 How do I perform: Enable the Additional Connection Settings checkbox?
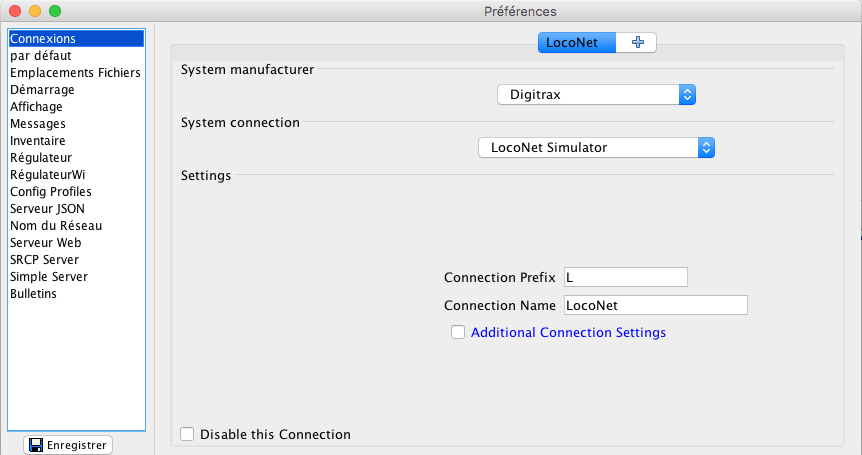458,333
